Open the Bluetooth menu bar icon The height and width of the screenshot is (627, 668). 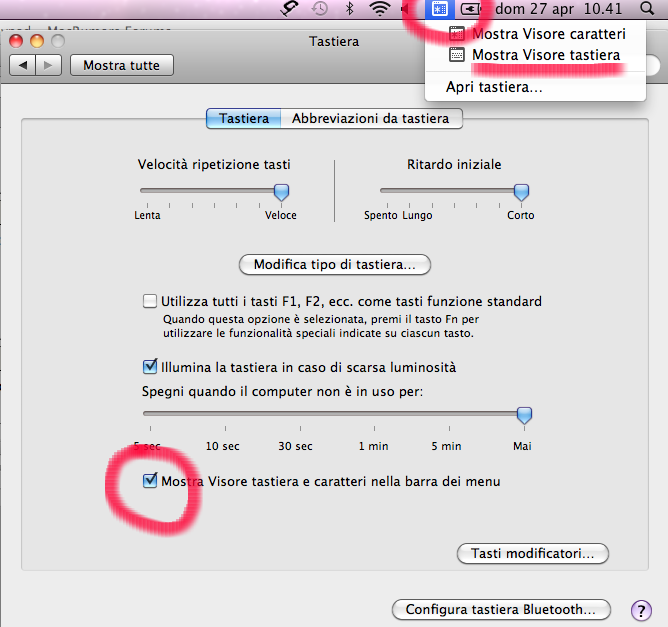(349, 9)
